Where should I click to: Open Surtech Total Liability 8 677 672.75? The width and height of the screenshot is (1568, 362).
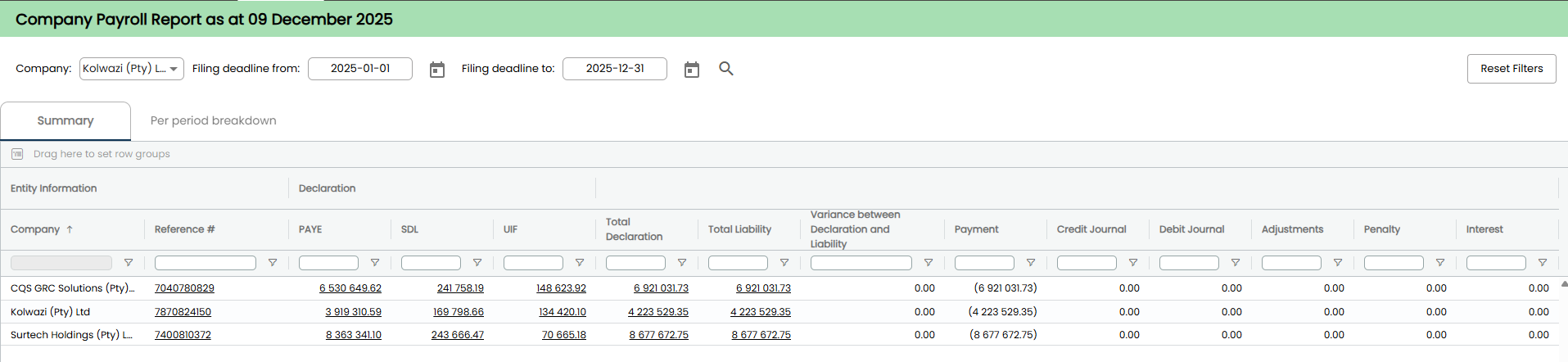(x=761, y=335)
